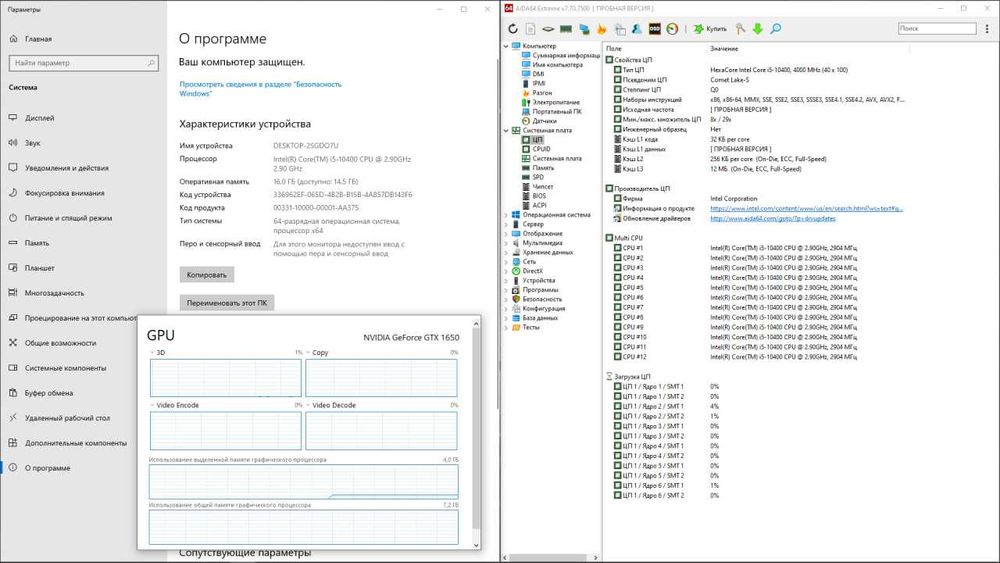Launch the disk benchmark icon in AIDA64 toolbar
1000x563 pixels.
click(x=548, y=29)
